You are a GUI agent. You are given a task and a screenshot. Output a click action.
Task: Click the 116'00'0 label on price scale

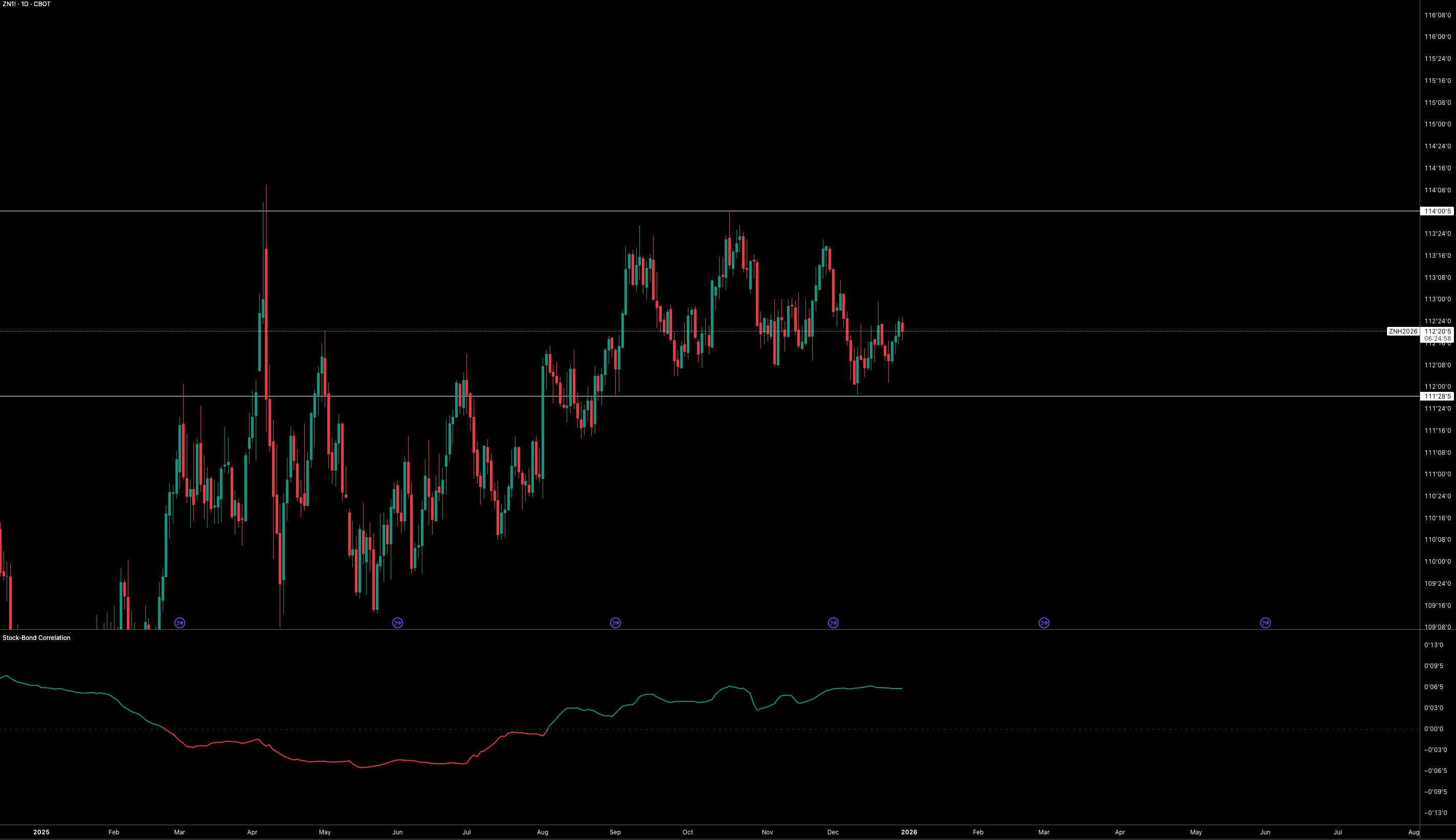click(1437, 37)
